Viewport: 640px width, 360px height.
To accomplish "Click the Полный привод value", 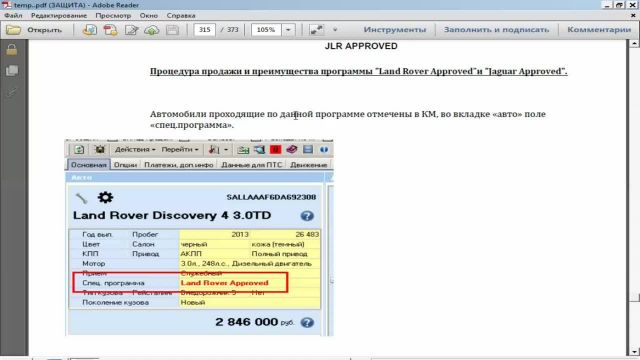I will point(279,254).
